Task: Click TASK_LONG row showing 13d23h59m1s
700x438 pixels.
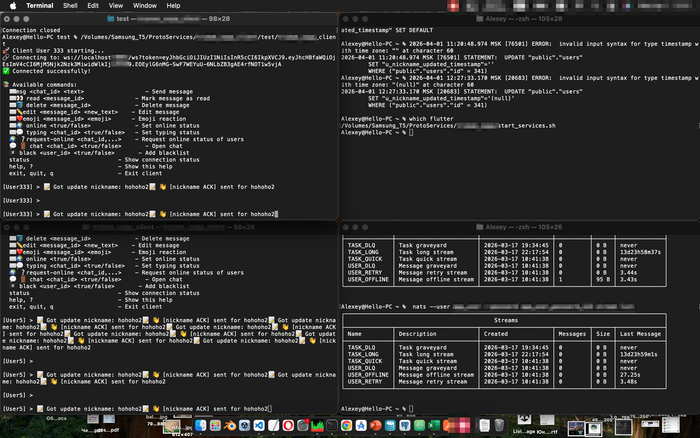Action: point(504,354)
